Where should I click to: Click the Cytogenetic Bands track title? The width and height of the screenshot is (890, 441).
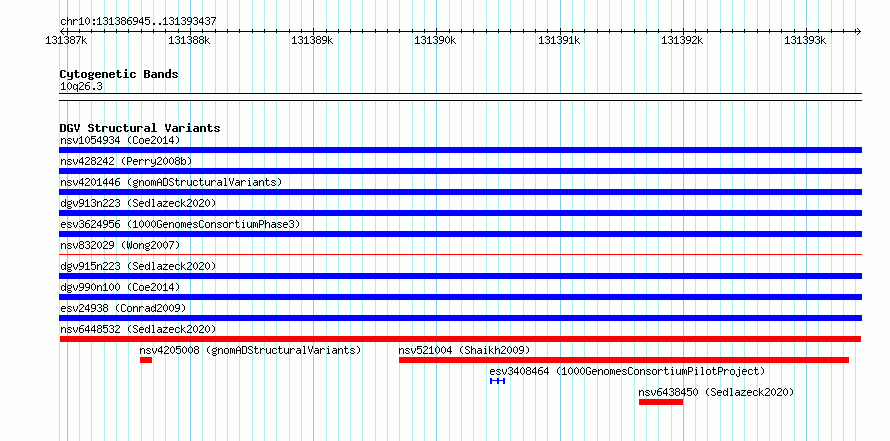[119, 74]
